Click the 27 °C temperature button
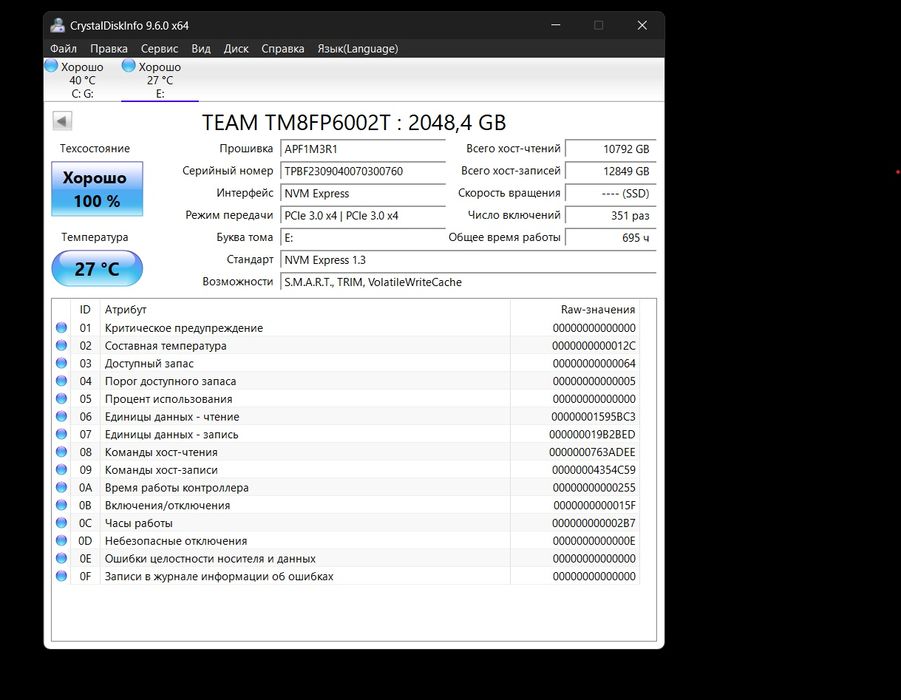901x700 pixels. click(97, 268)
